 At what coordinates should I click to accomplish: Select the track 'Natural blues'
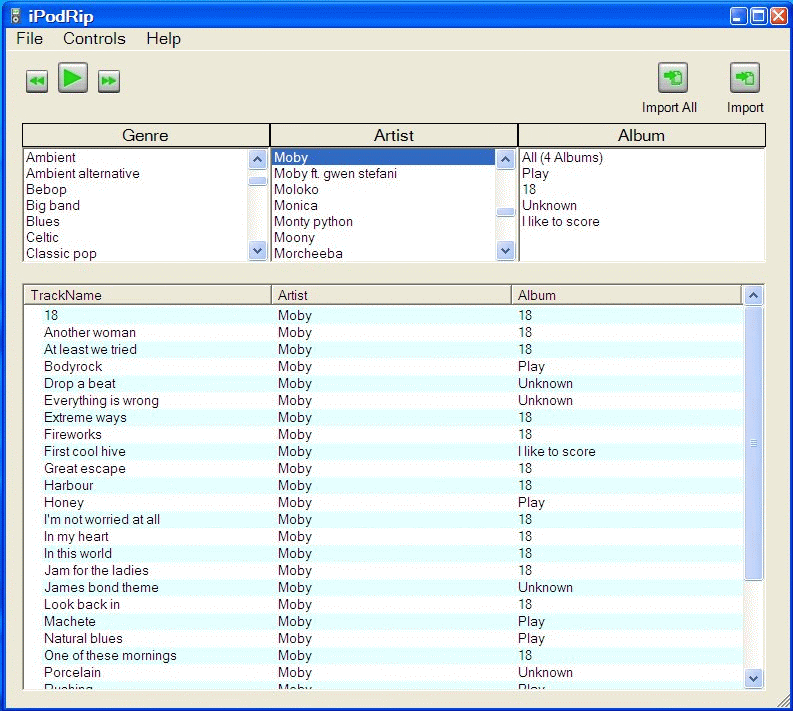pyautogui.click(x=83, y=639)
